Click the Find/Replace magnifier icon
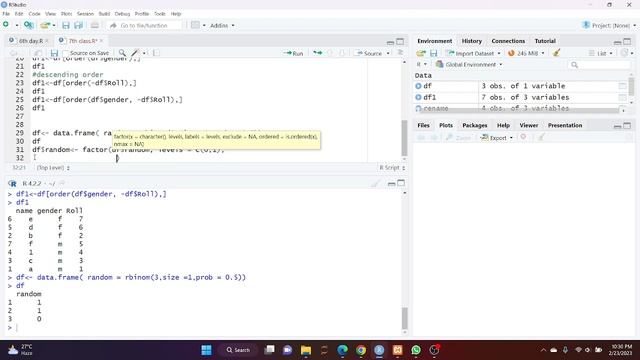Viewport: 640px width, 360px height. 122,53
